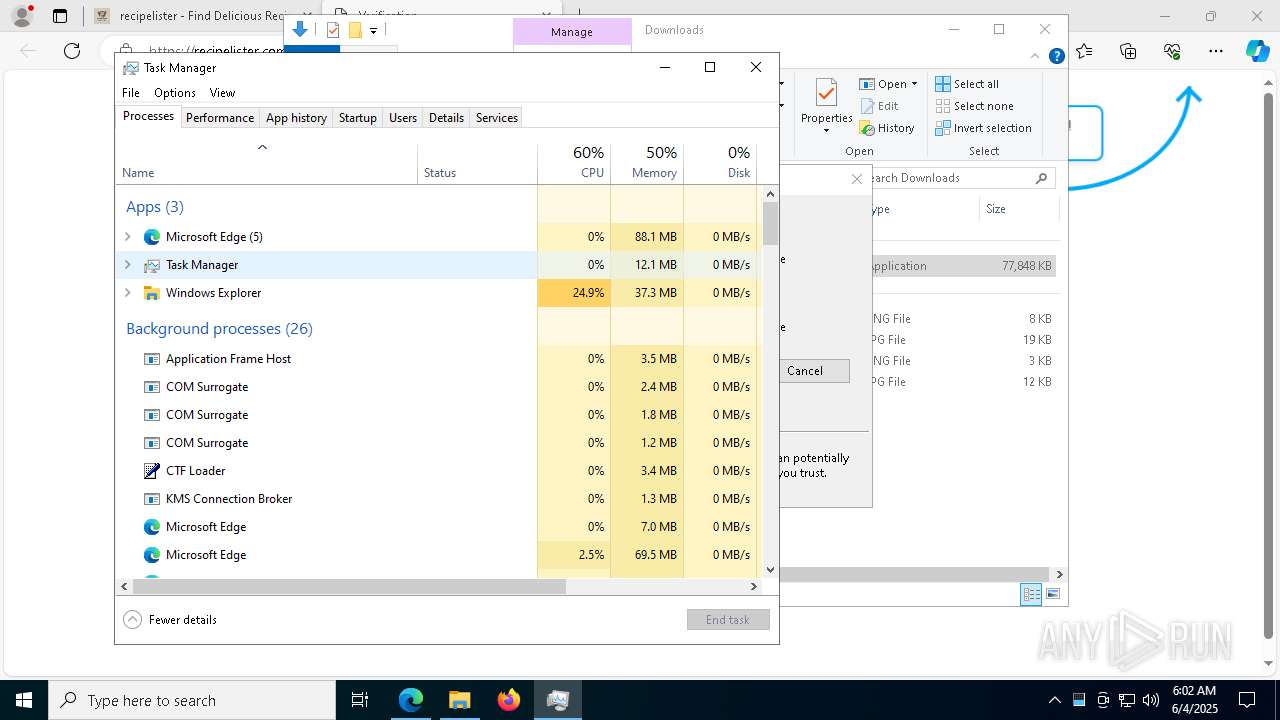The width and height of the screenshot is (1280, 720).
Task: Sort processes by the Name column header
Action: (266, 163)
